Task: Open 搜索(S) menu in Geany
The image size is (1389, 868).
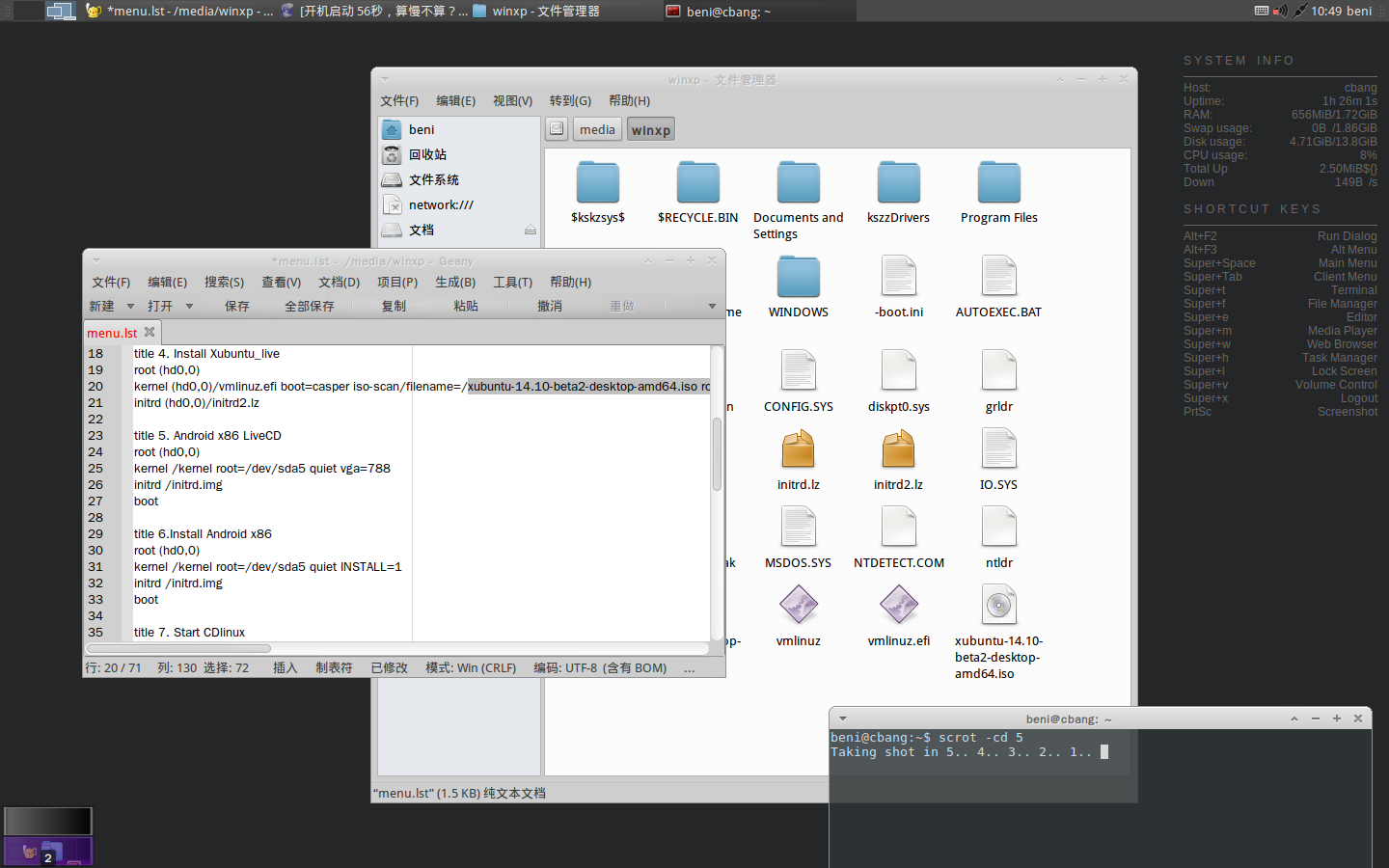Action: (224, 282)
